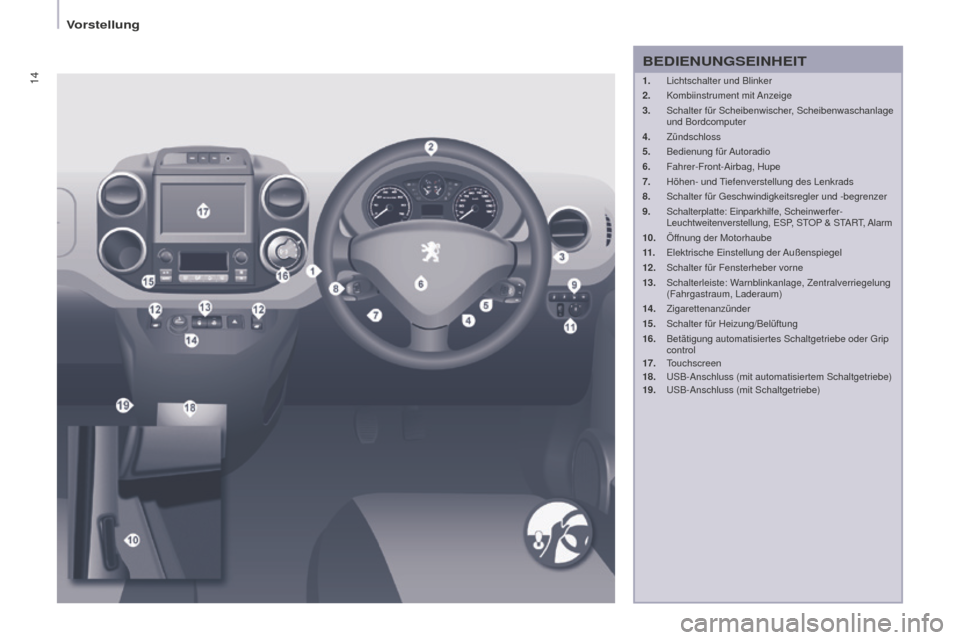This screenshot has height=640, width=960.
Task: Select the line 'Bedienung für Autoradio'
Action: (718, 152)
